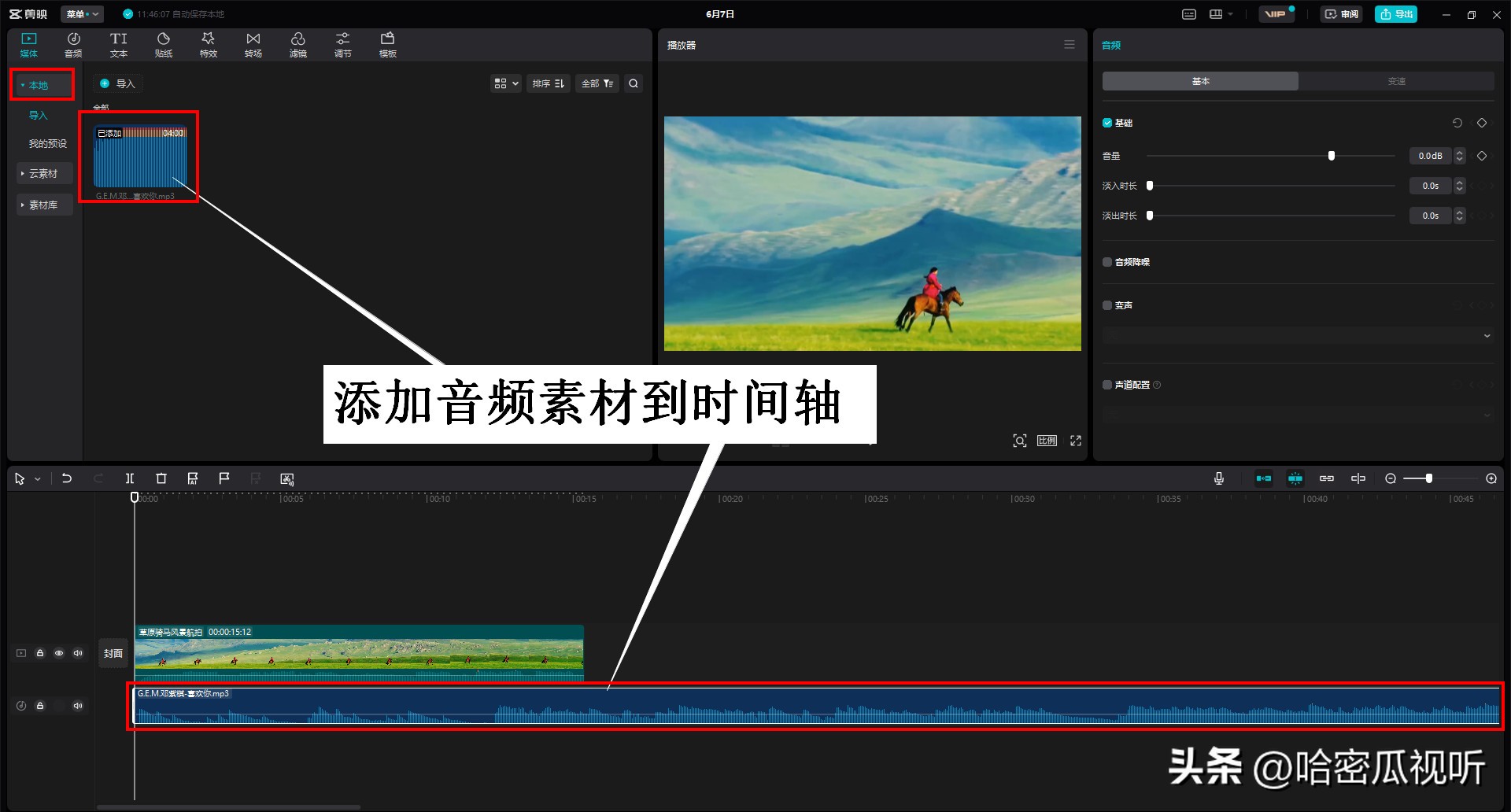Click the 导出 export button
The width and height of the screenshot is (1511, 812).
point(1395,13)
